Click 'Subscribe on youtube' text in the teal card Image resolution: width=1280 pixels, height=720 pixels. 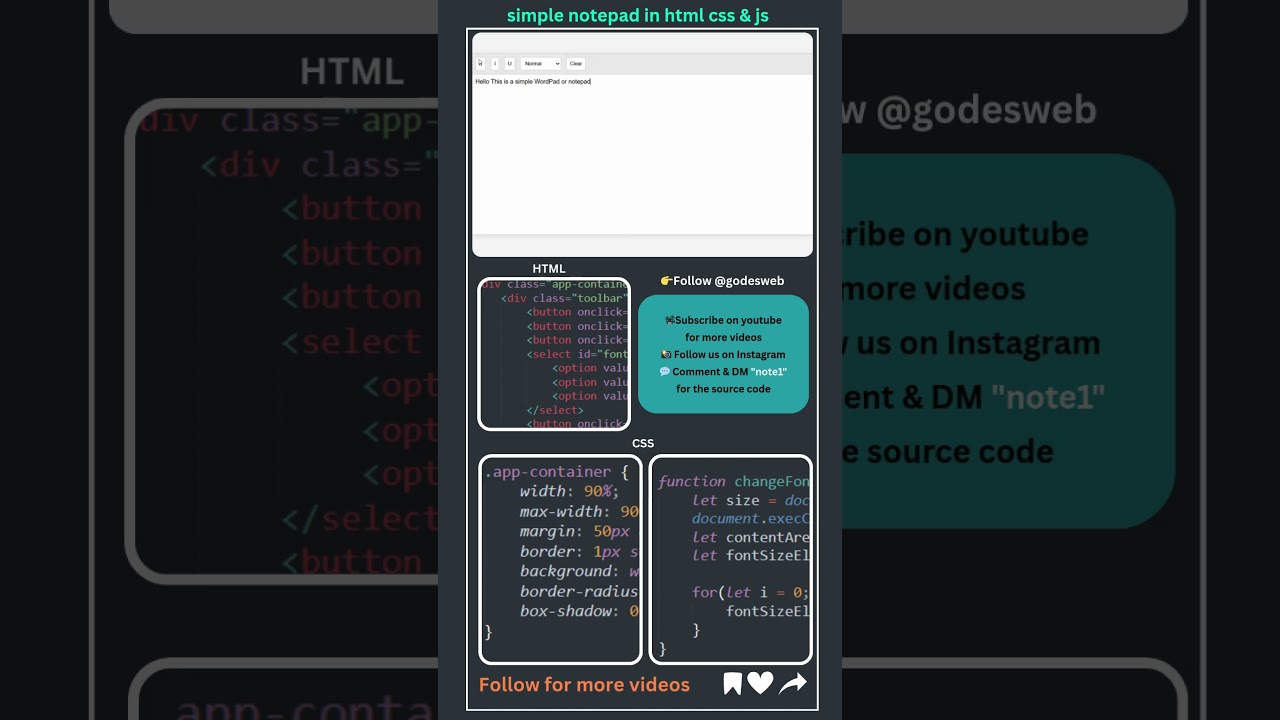point(728,320)
